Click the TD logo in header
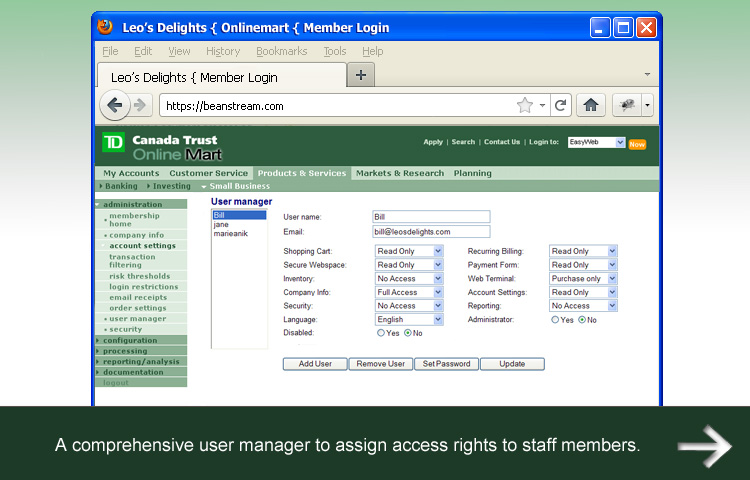This screenshot has width=750, height=480. (x=113, y=142)
